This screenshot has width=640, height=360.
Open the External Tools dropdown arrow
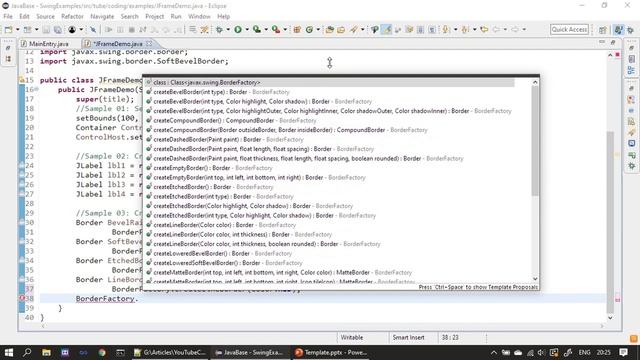click(285, 29)
